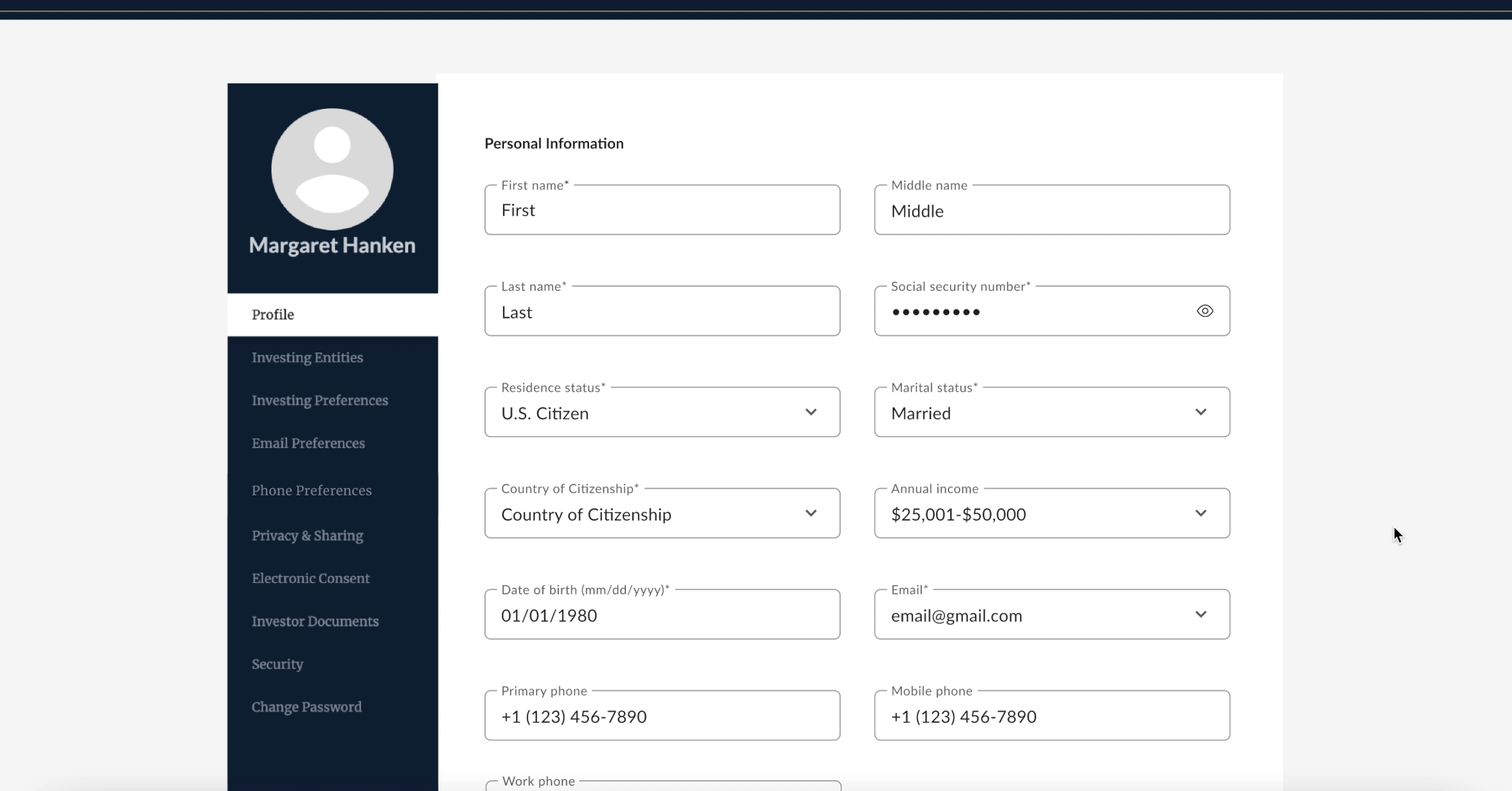Show the social security number

pos(1204,311)
